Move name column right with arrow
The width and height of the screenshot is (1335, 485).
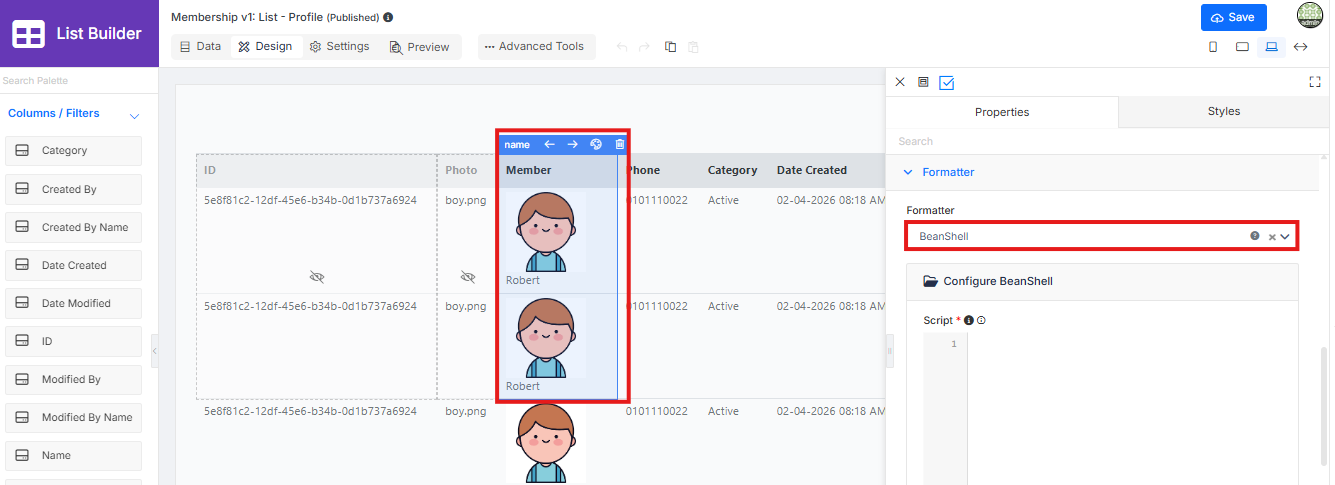(573, 145)
